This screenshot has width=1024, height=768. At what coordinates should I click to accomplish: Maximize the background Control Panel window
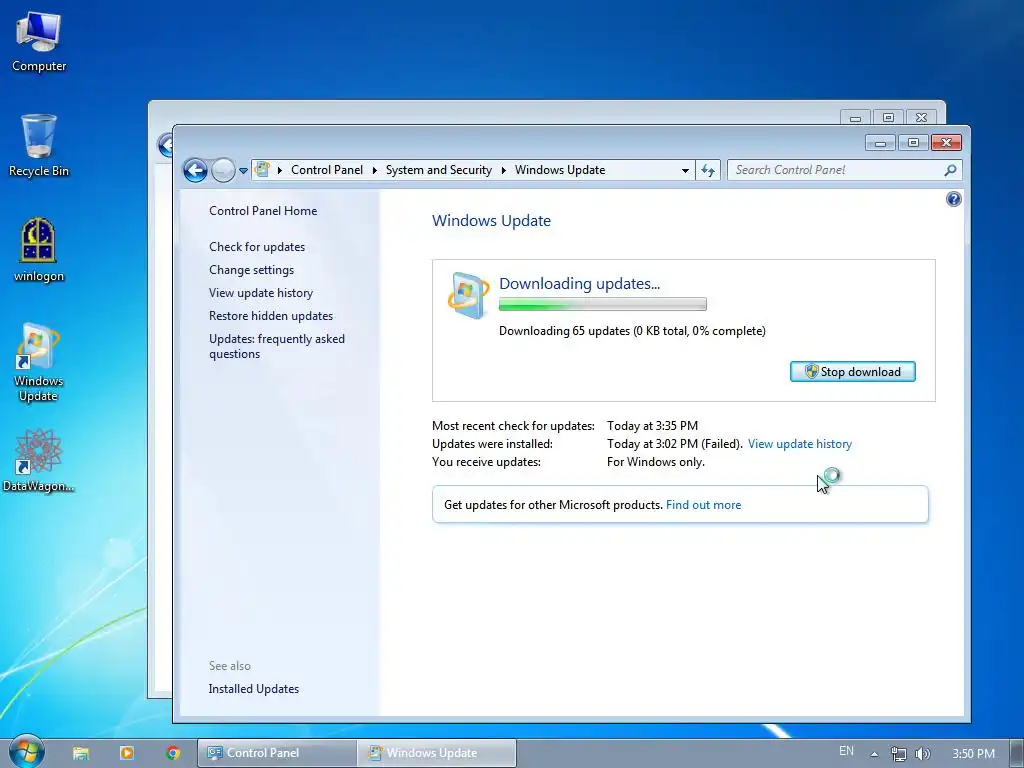888,118
